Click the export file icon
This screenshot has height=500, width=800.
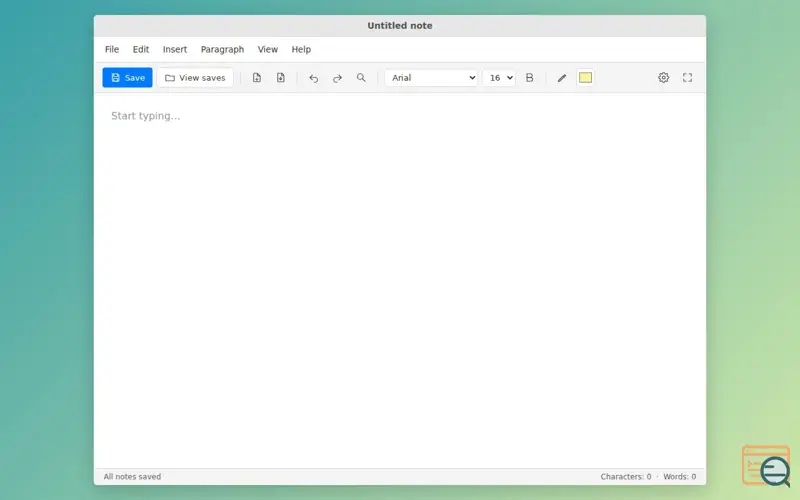tap(281, 78)
